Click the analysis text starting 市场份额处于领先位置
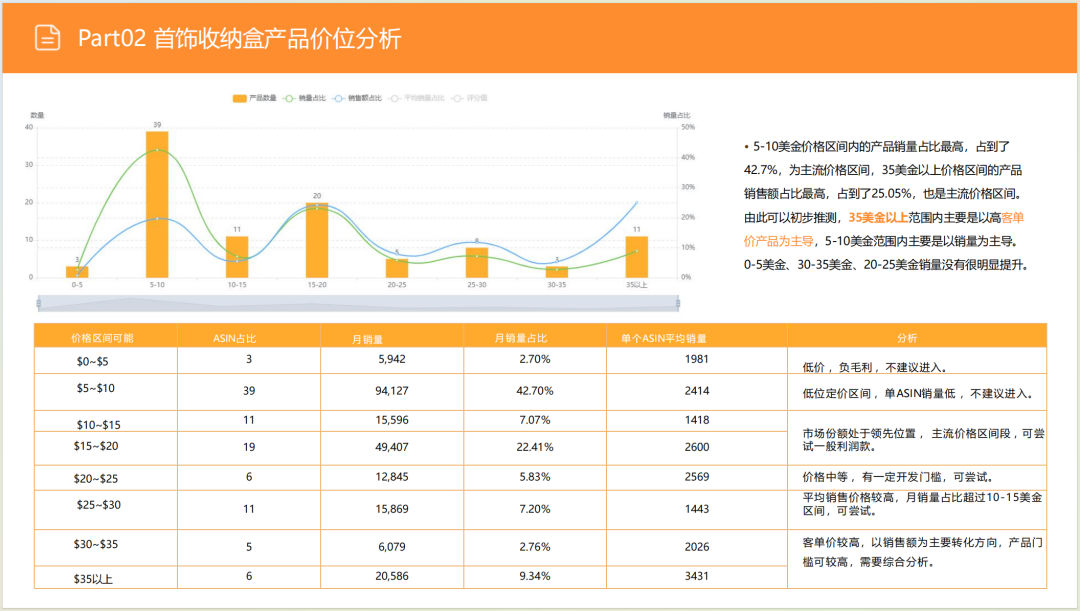 (923, 439)
